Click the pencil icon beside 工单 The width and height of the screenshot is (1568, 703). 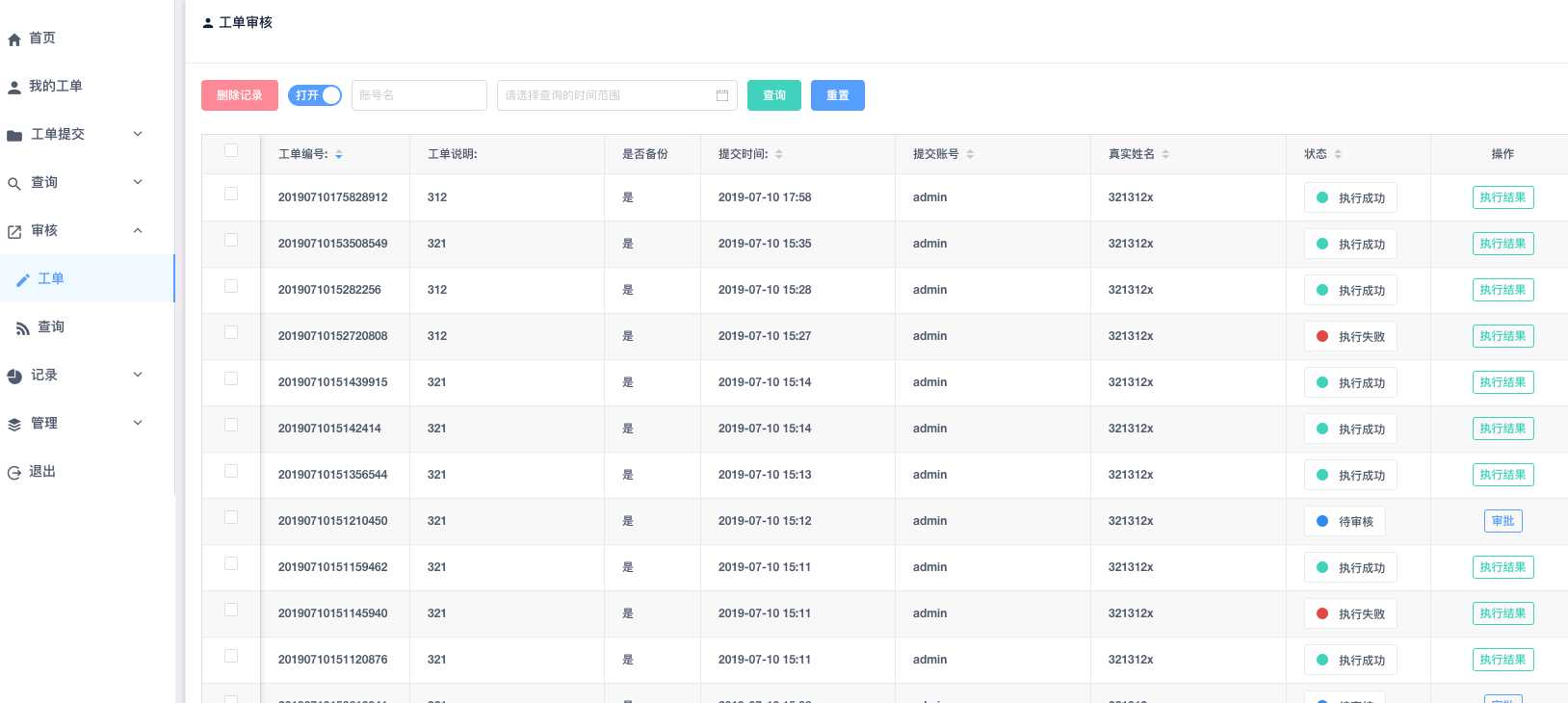coord(23,280)
